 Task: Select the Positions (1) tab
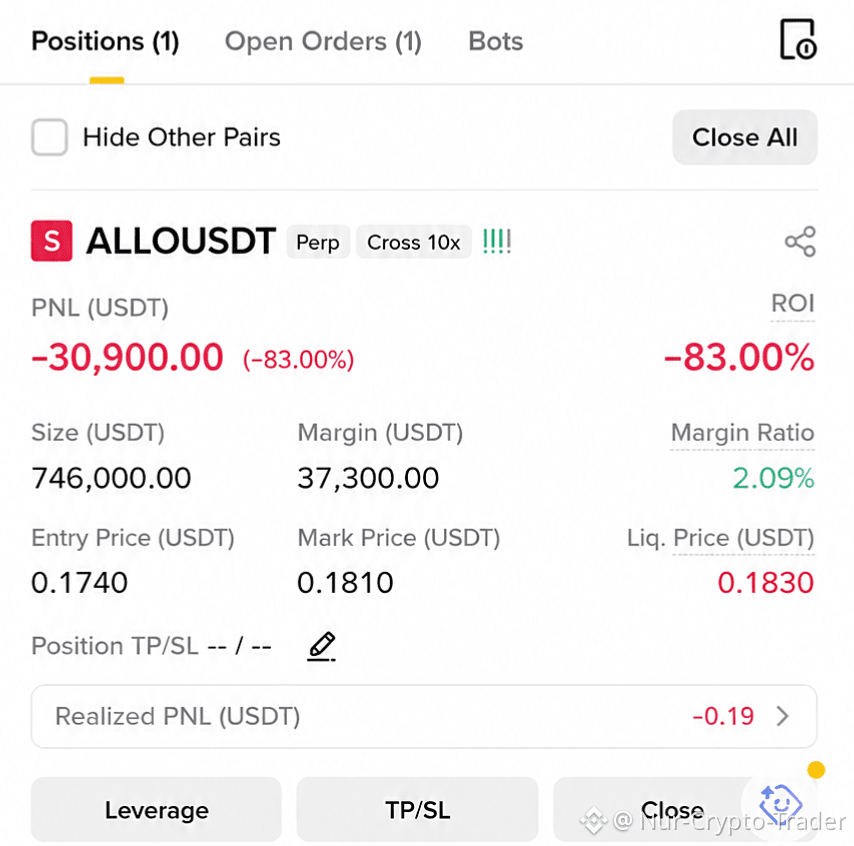click(x=105, y=41)
